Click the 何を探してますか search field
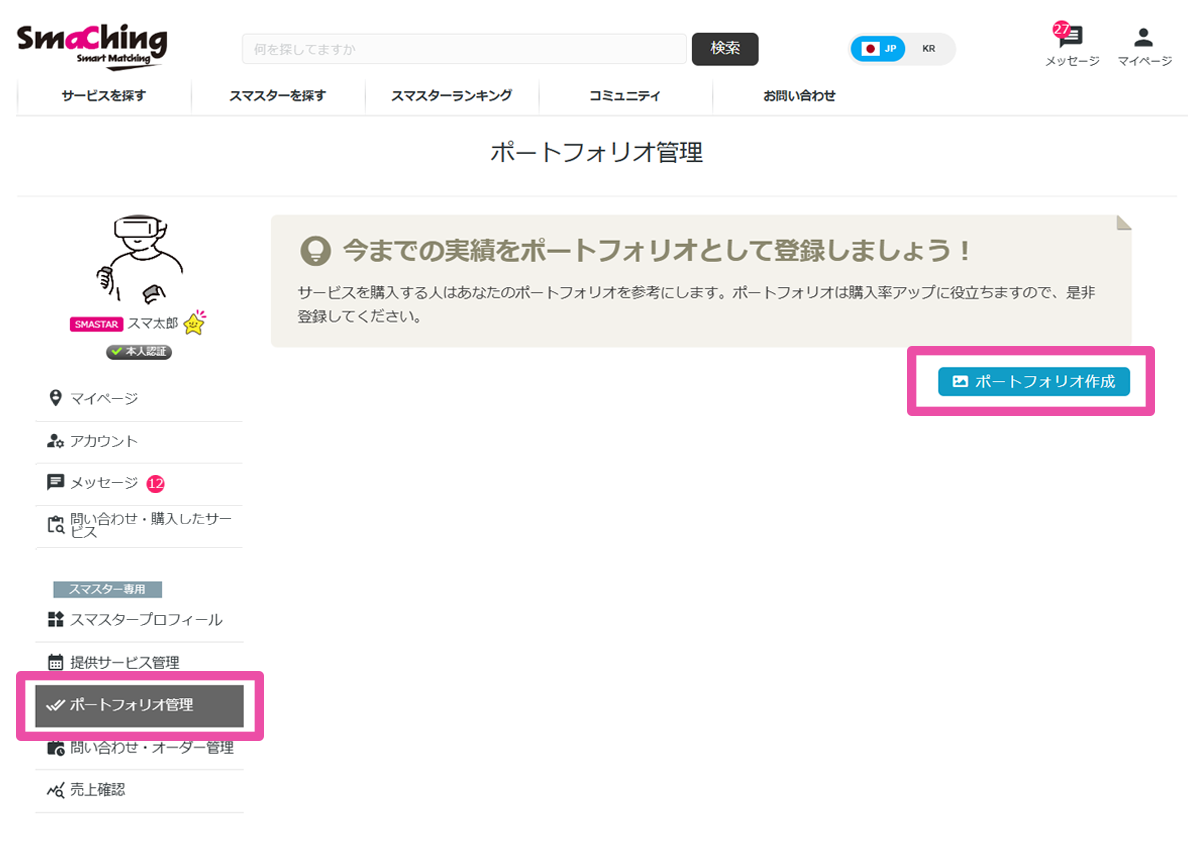This screenshot has width=1200, height=855. tap(463, 49)
